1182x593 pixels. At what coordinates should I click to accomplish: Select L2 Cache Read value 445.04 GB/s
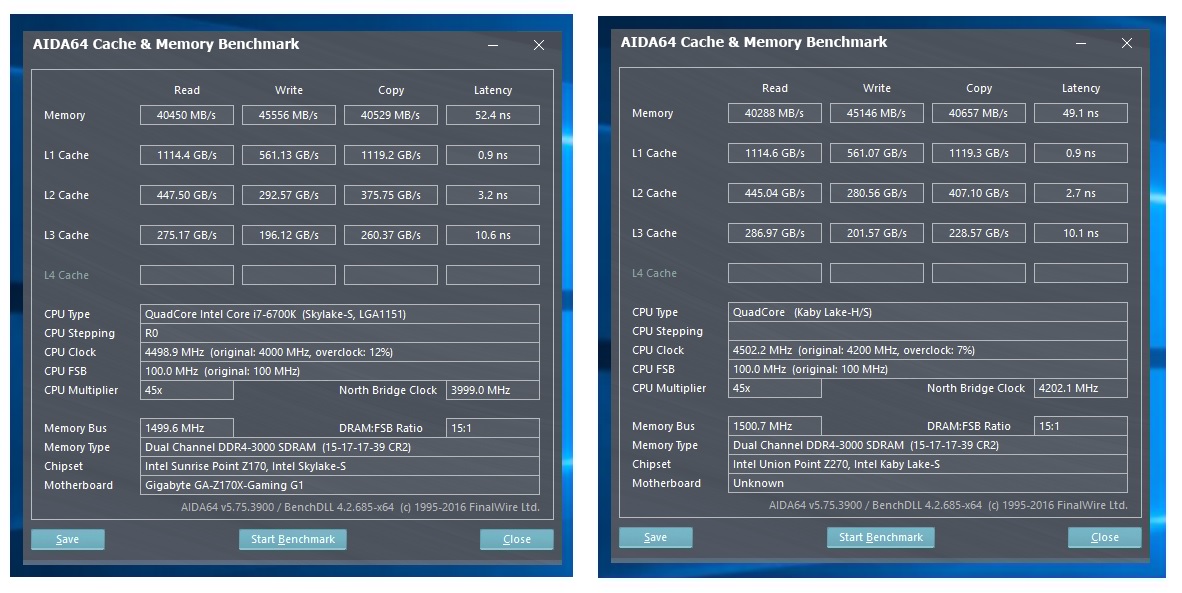[775, 193]
